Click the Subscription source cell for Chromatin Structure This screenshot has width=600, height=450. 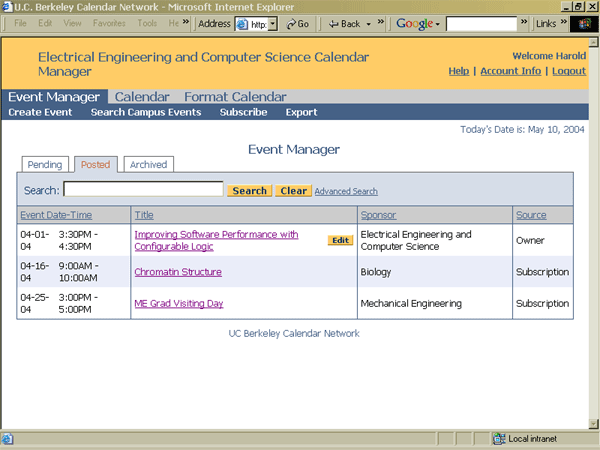point(542,272)
